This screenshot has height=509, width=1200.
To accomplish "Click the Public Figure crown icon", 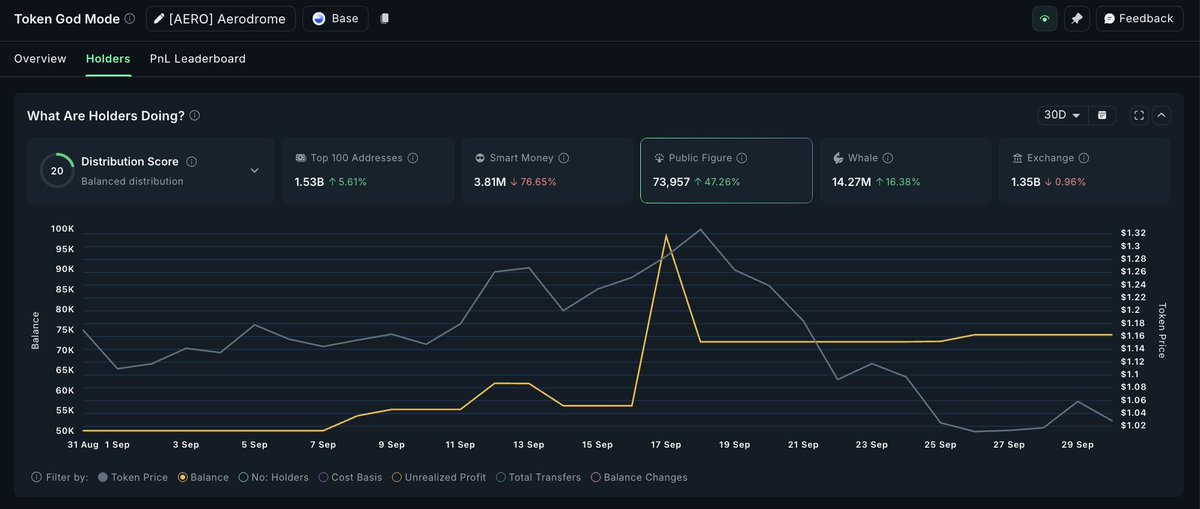I will coord(659,158).
